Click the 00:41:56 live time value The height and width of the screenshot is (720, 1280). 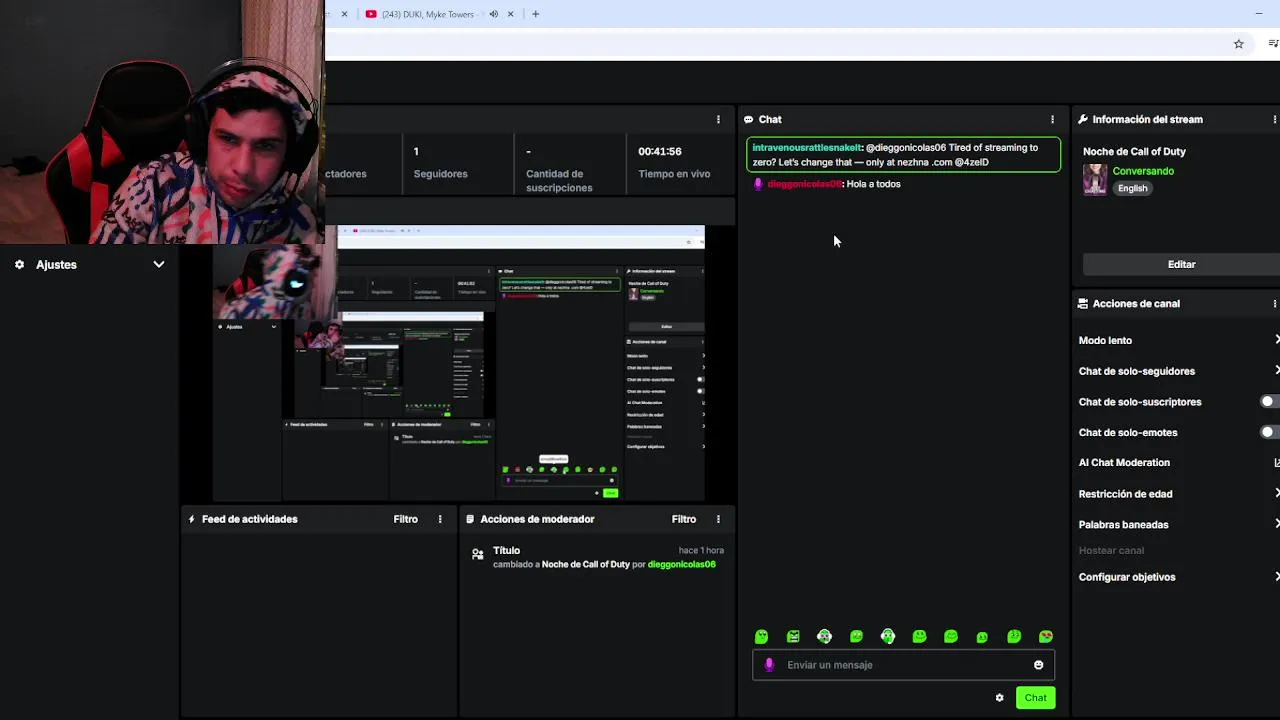[x=660, y=152]
